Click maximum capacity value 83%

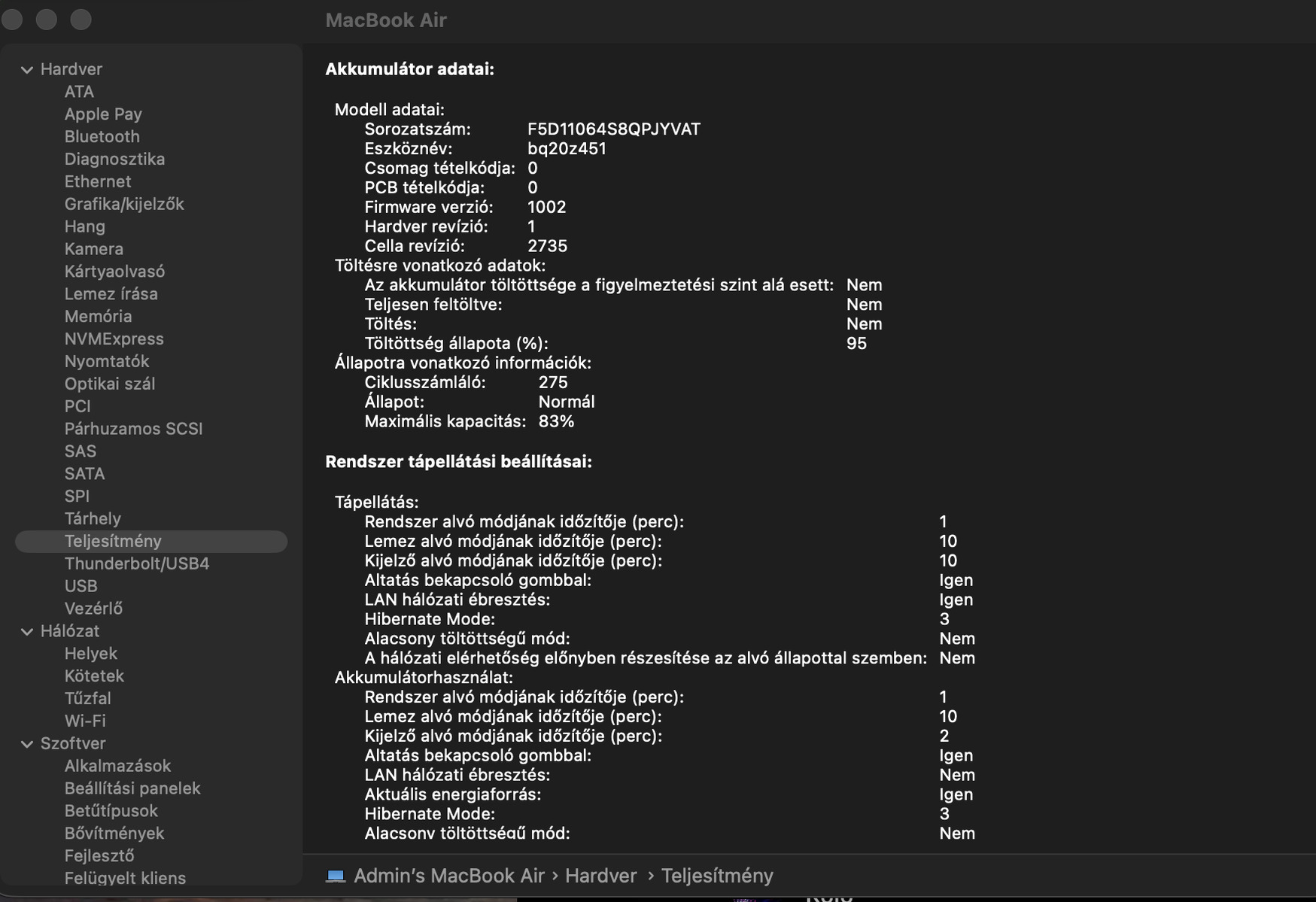557,422
